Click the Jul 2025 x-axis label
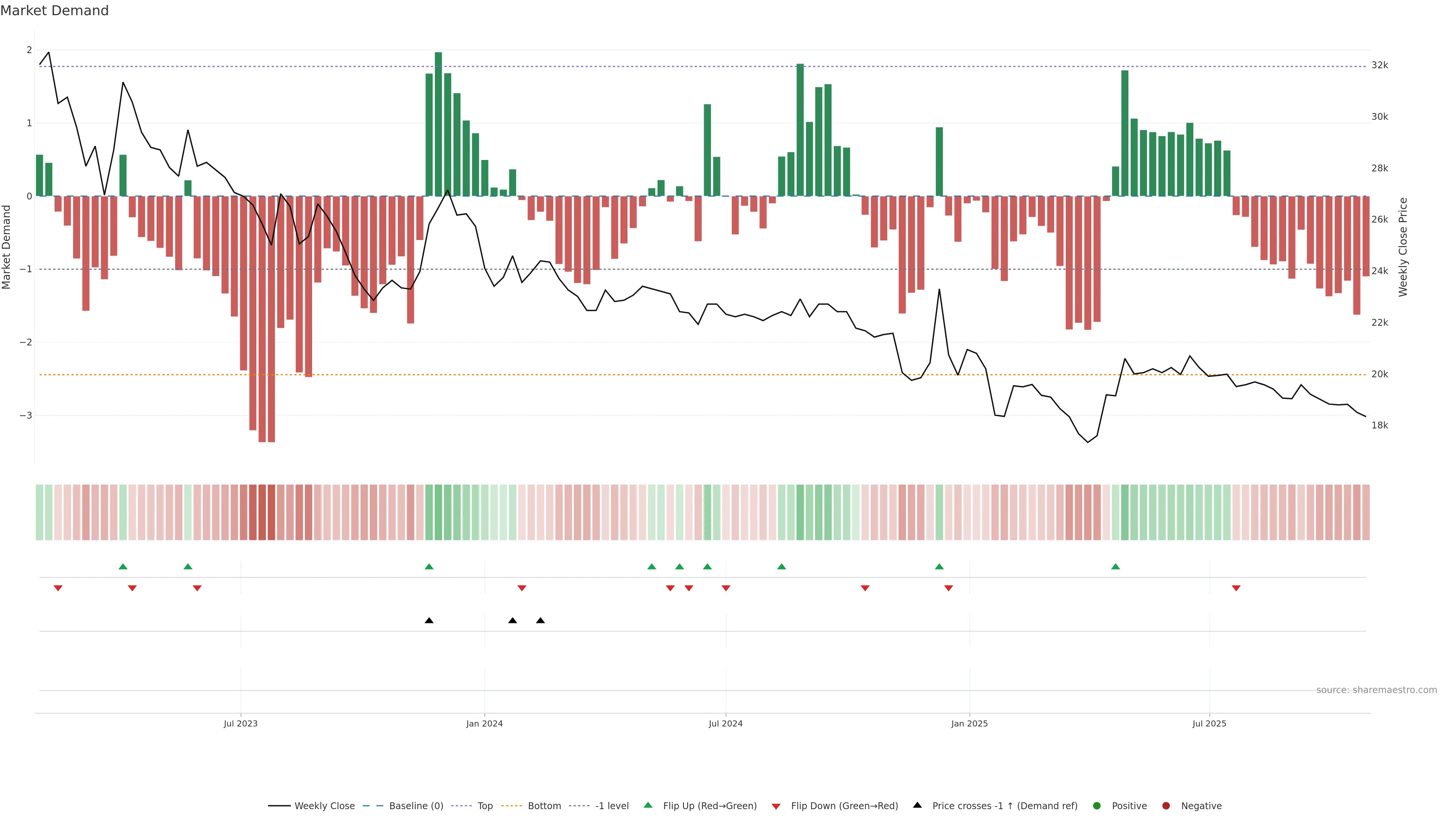The image size is (1456, 819). (x=1209, y=723)
